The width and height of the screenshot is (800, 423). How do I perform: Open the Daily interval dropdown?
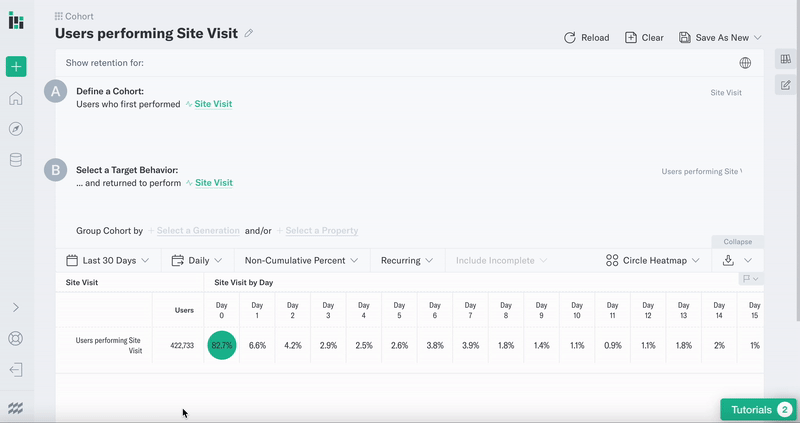197,261
